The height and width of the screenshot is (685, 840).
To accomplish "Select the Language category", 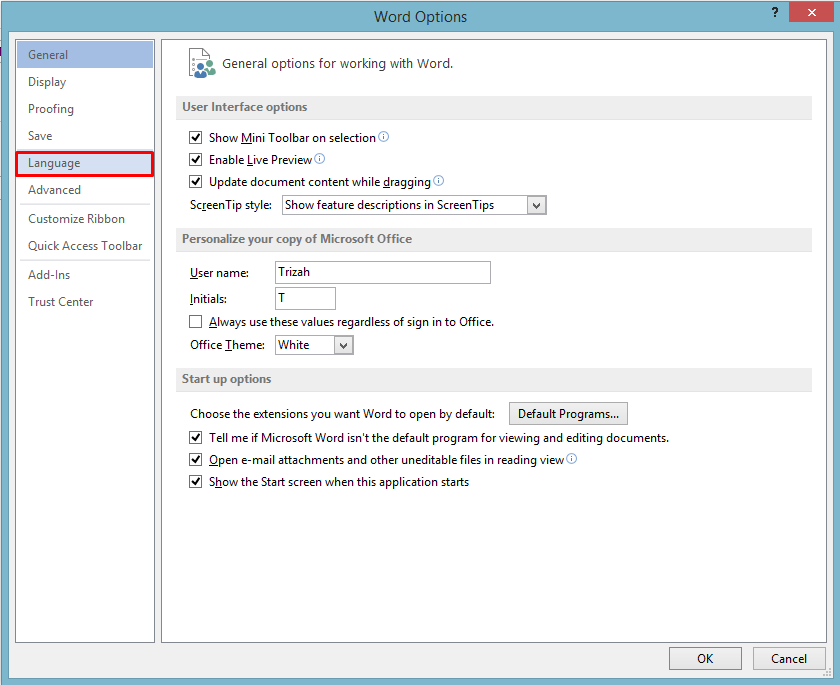I will [85, 163].
